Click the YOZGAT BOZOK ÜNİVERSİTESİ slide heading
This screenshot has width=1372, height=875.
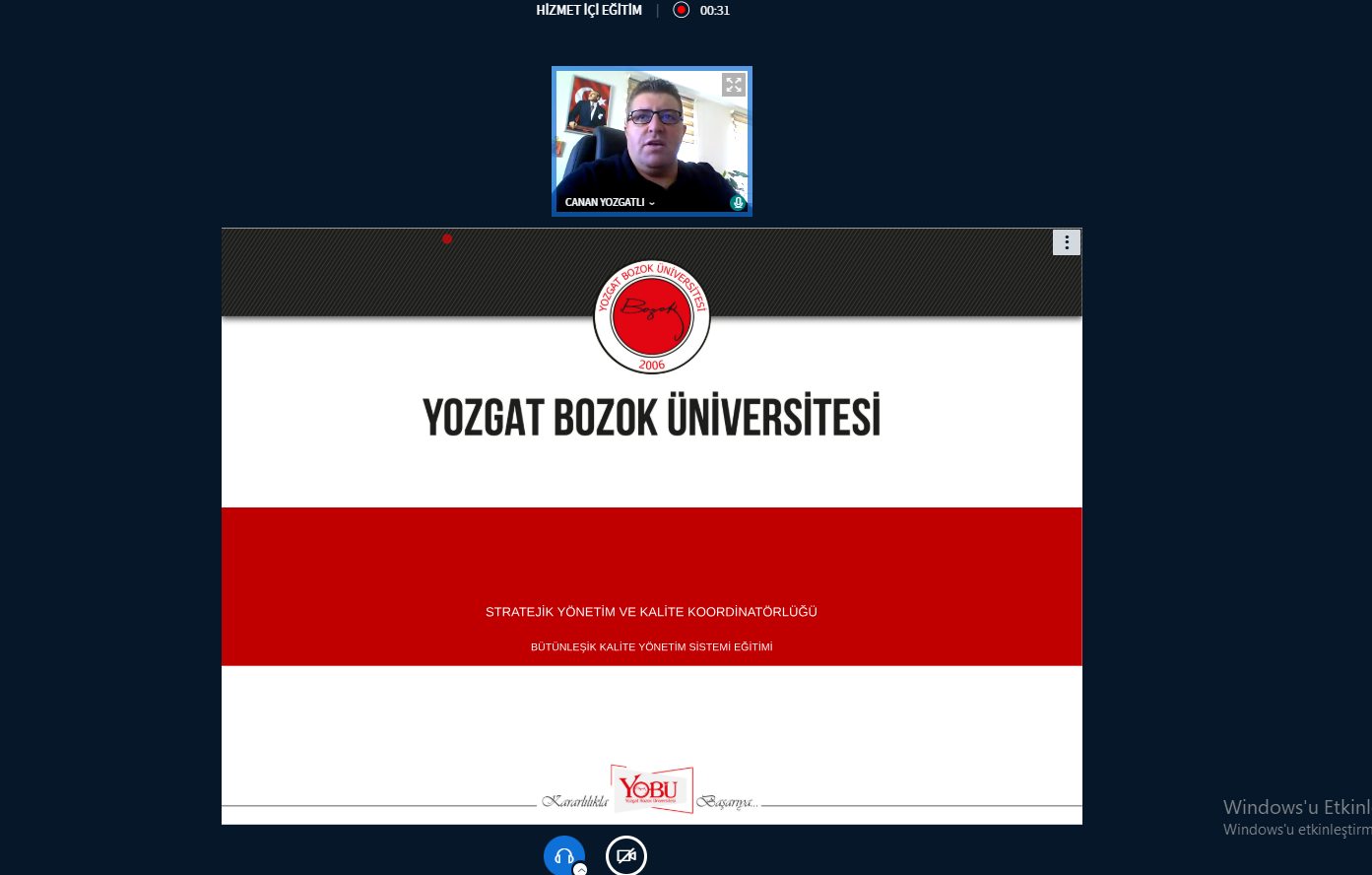(651, 418)
